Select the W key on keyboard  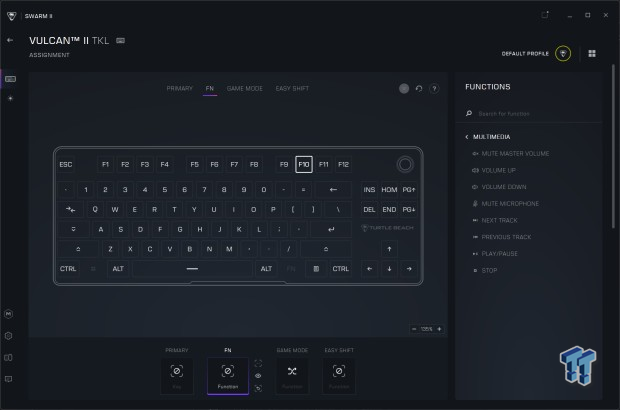pyautogui.click(x=115, y=210)
